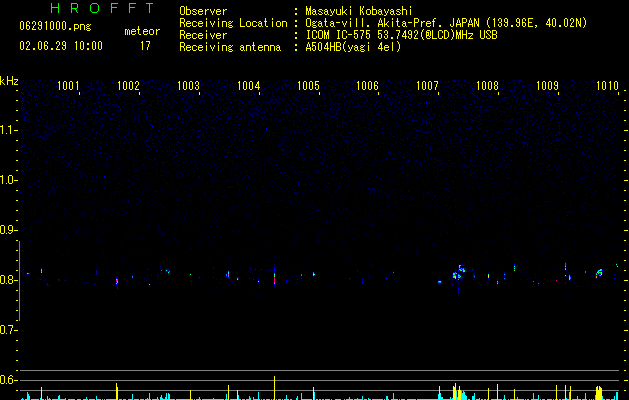The image size is (629, 400).
Task: Click the 1008 time axis marker
Action: 487,86
